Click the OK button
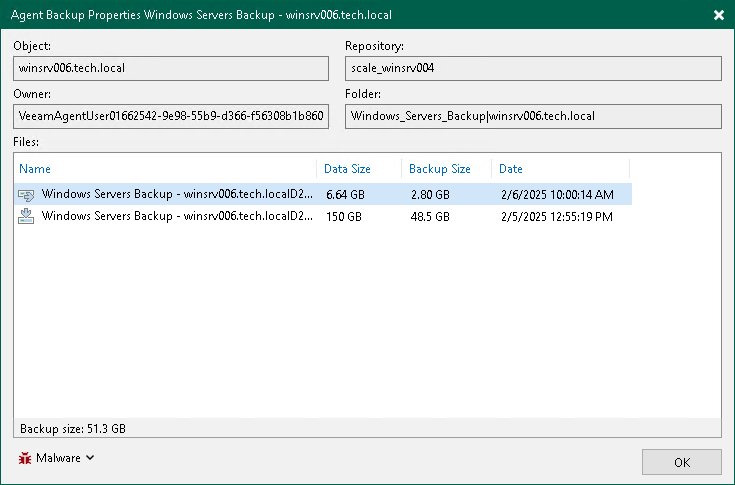The height and width of the screenshot is (485, 735). (x=682, y=463)
